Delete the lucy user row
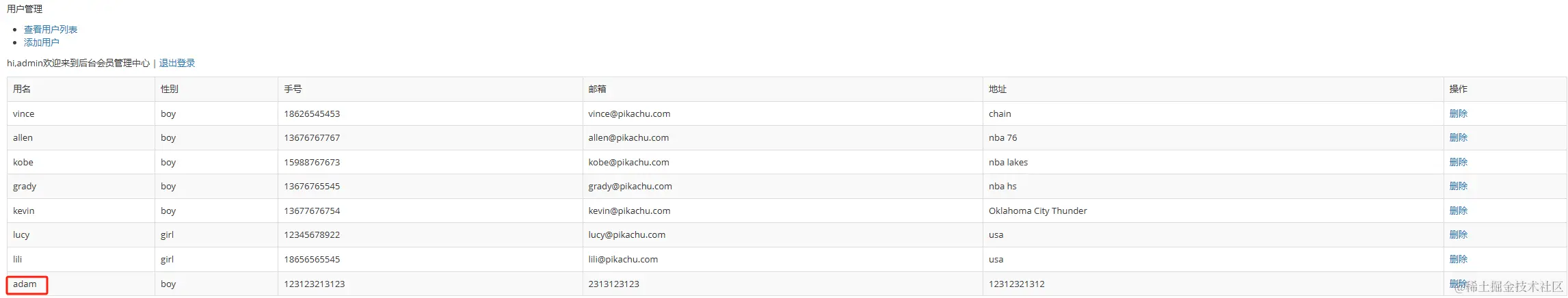The width and height of the screenshot is (1568, 298). (x=1458, y=234)
